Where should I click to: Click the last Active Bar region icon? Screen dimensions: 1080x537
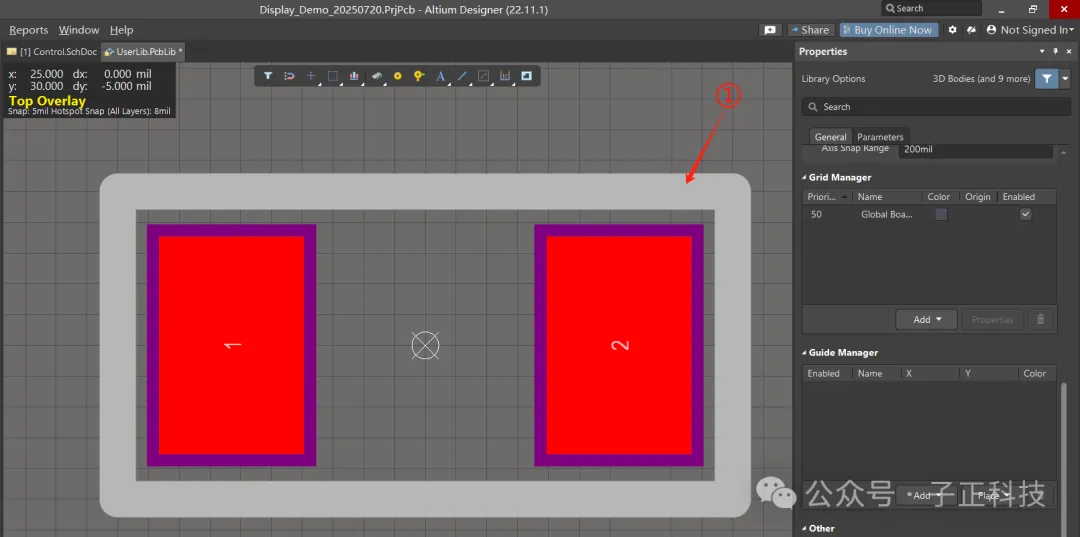[x=526, y=76]
